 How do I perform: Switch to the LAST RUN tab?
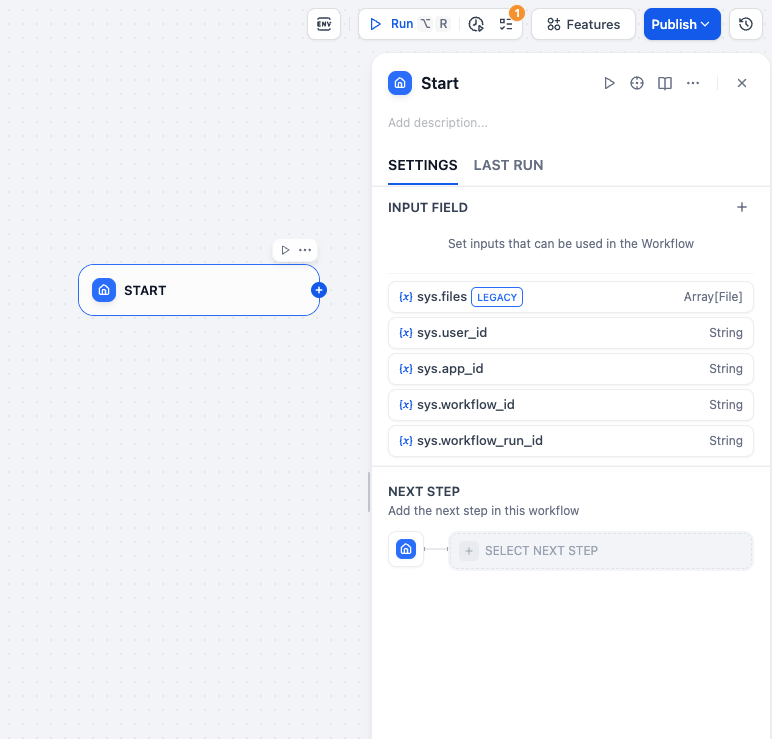point(508,165)
